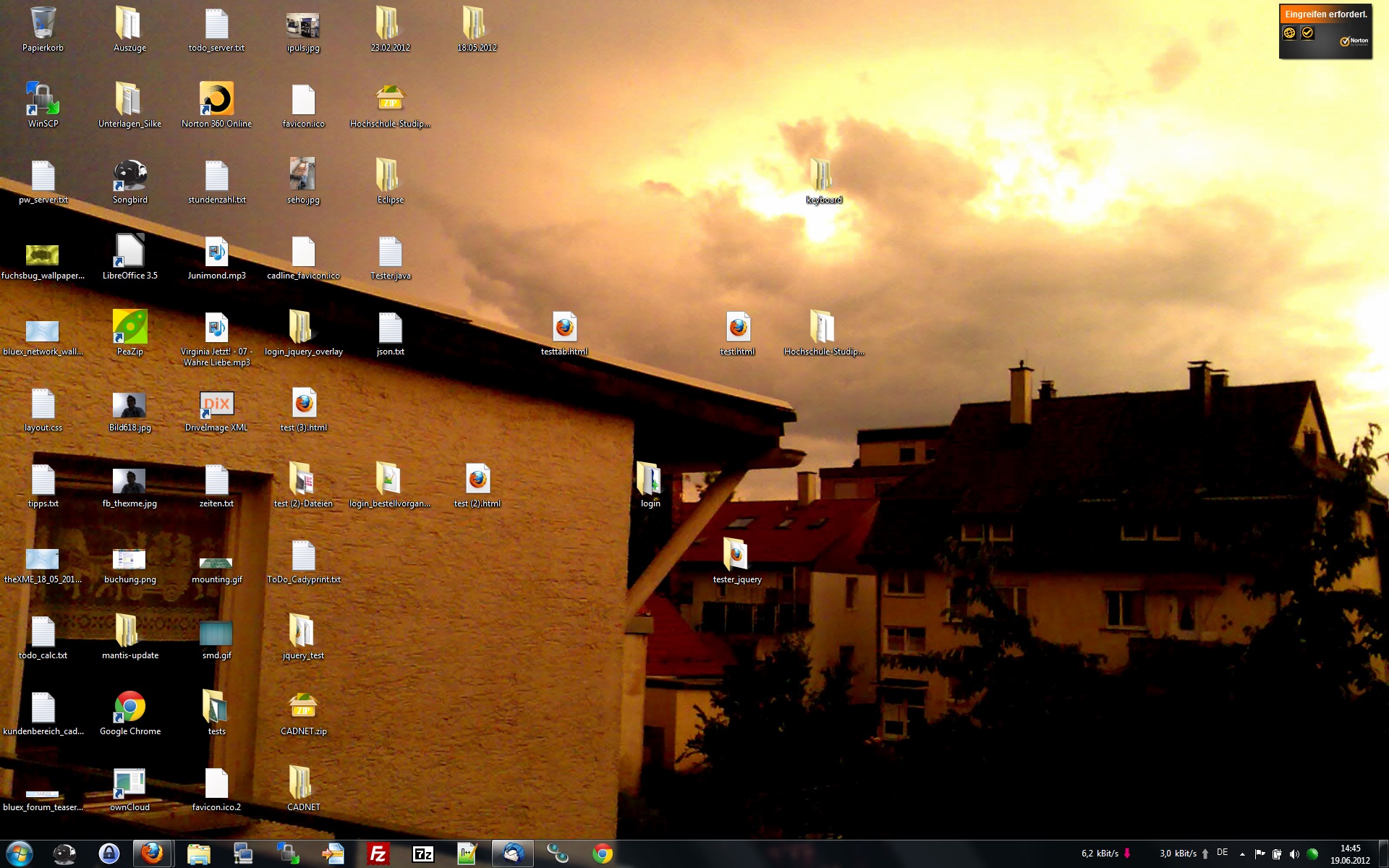Click the Action Center flag icon

tap(1260, 854)
